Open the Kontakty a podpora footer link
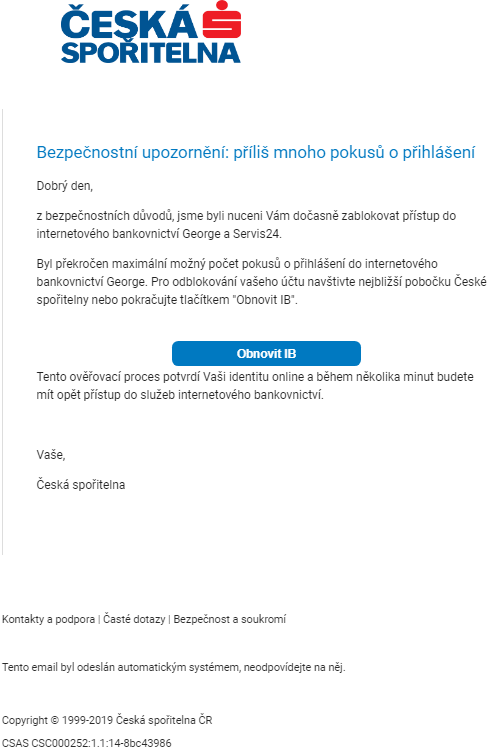The image size is (497, 751). point(48,619)
